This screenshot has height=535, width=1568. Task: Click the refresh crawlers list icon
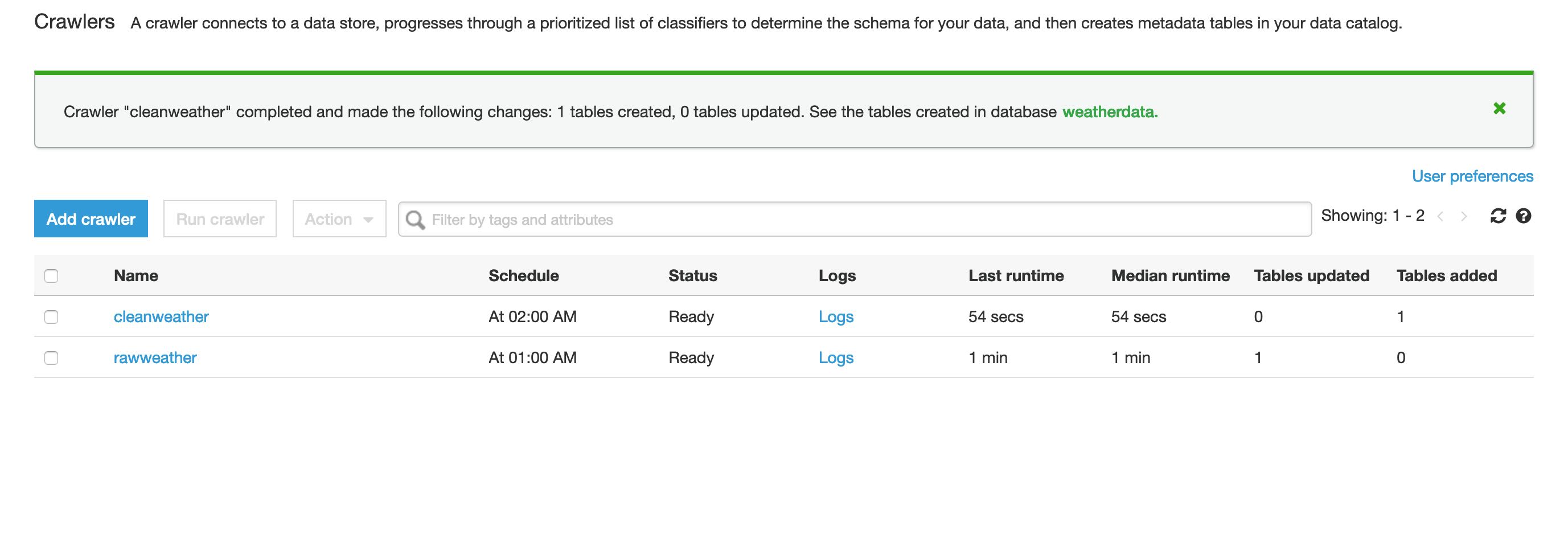point(1497,216)
